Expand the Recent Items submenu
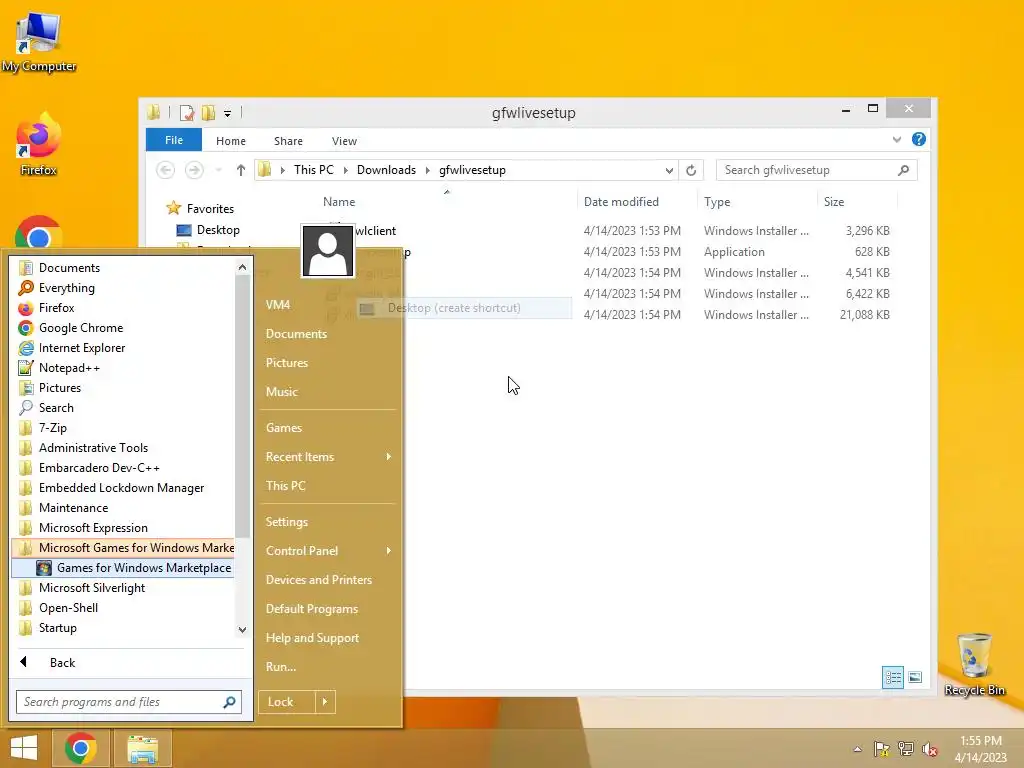Screen dimensions: 1024x768 pyautogui.click(x=328, y=457)
